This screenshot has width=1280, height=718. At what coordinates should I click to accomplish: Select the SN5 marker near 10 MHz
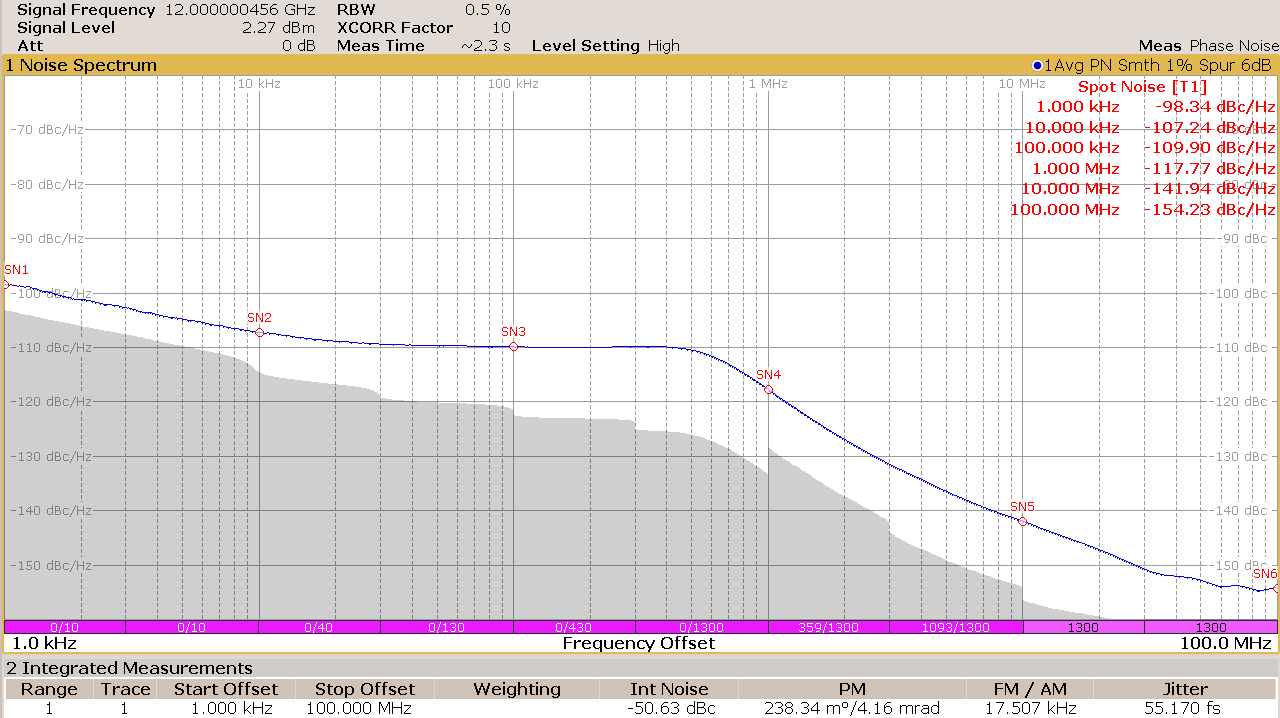pos(1022,521)
